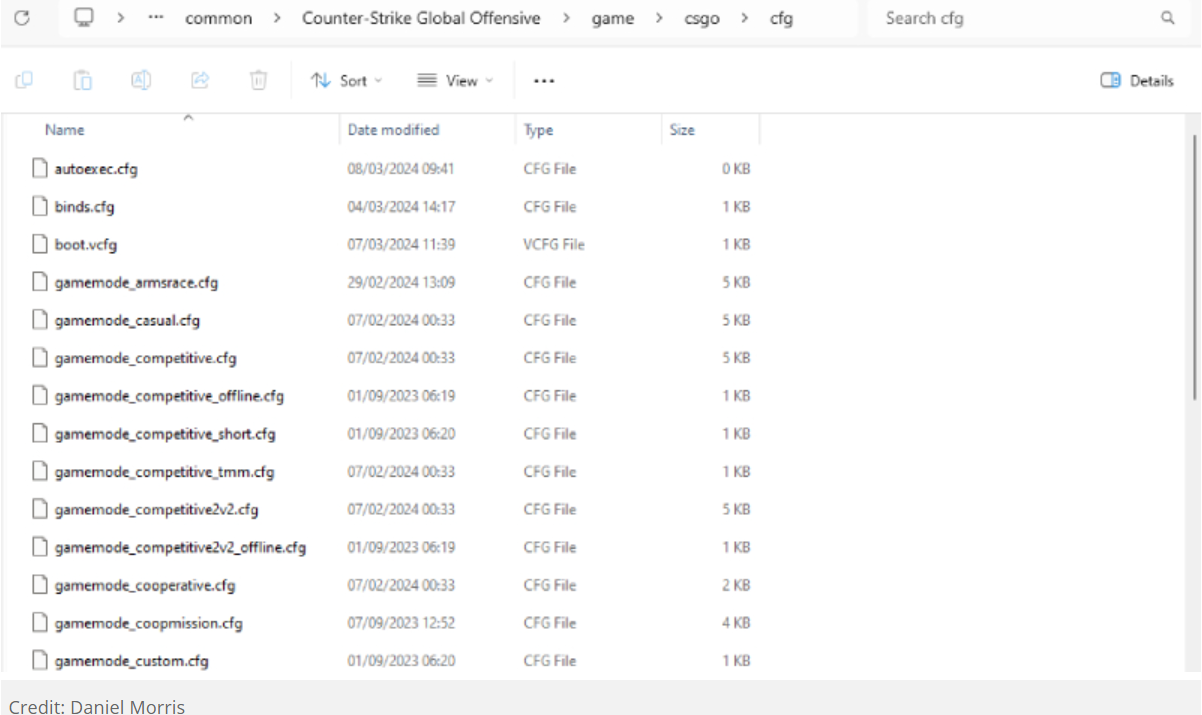This screenshot has width=1202, height=715.
Task: Expand chevron after game breadcrumb
Action: coord(659,18)
